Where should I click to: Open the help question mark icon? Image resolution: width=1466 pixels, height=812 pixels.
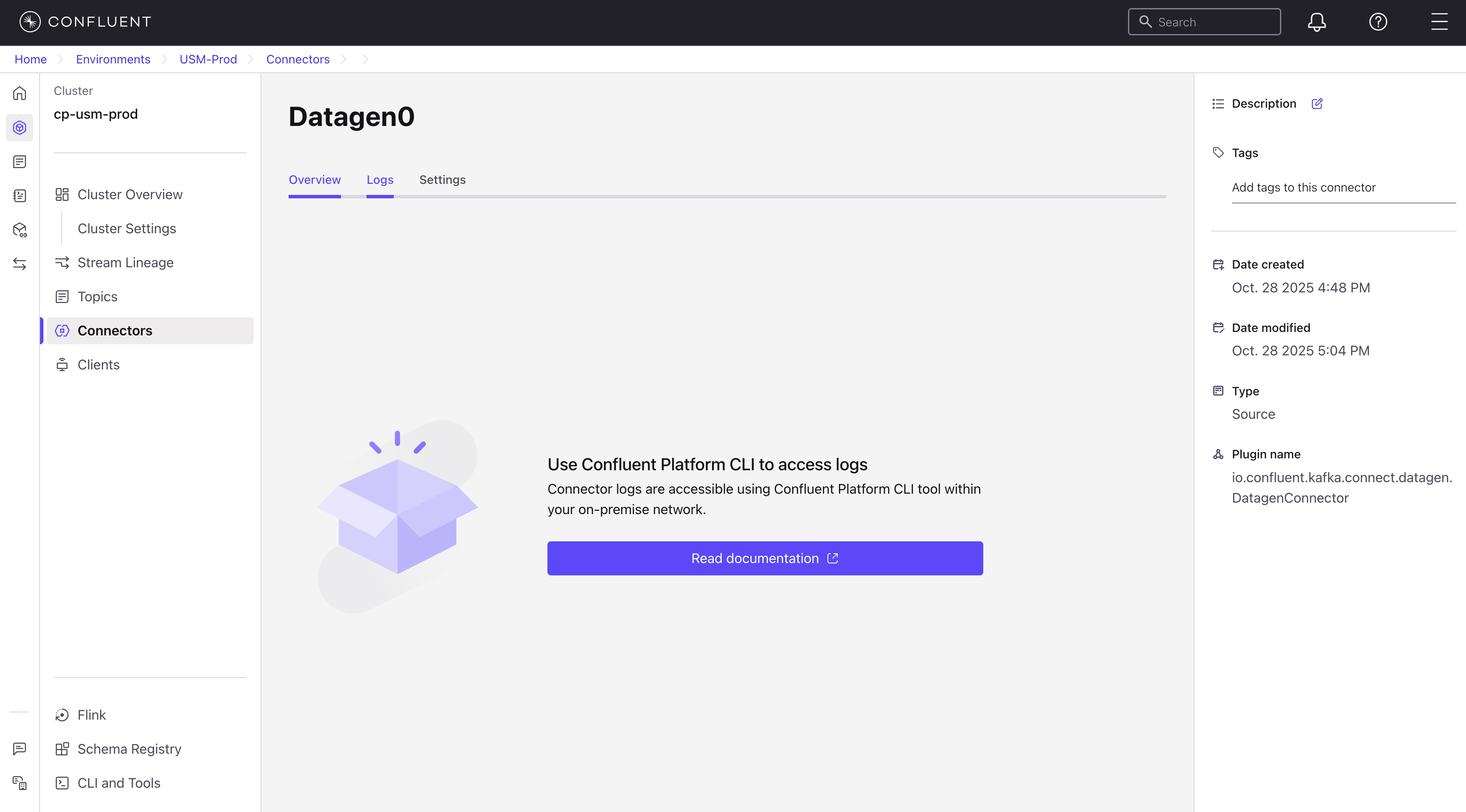pos(1378,22)
